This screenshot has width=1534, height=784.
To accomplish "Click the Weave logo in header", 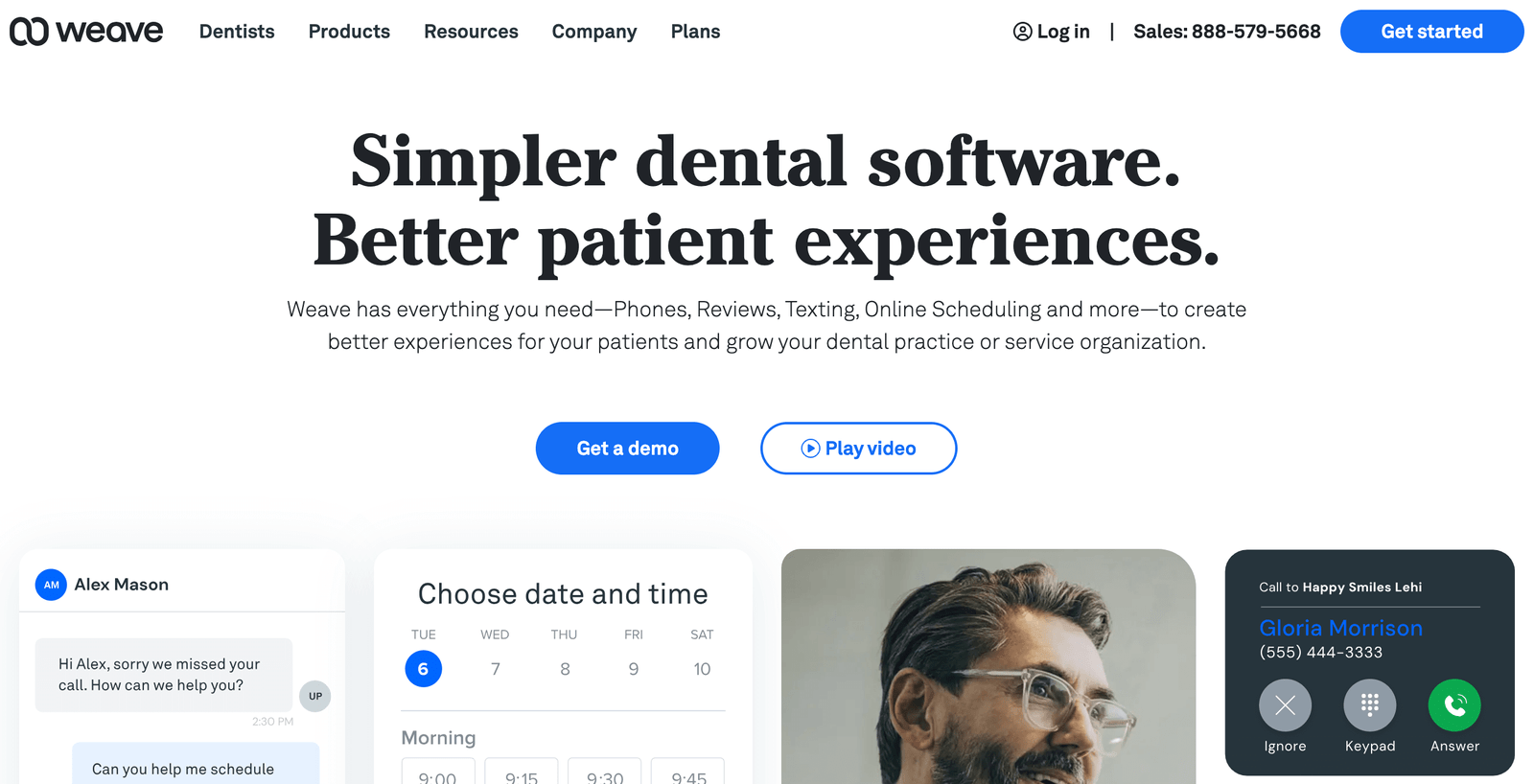I will point(86,32).
